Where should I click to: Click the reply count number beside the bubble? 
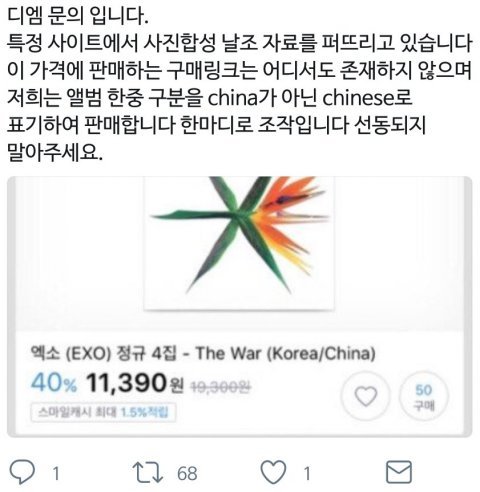coord(56,473)
